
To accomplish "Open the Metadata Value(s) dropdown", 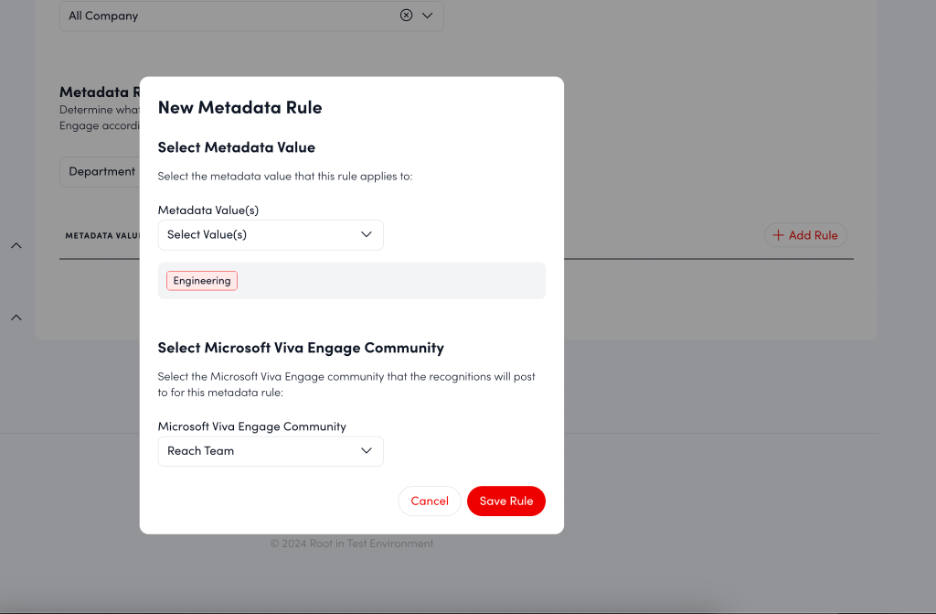I will 270,234.
